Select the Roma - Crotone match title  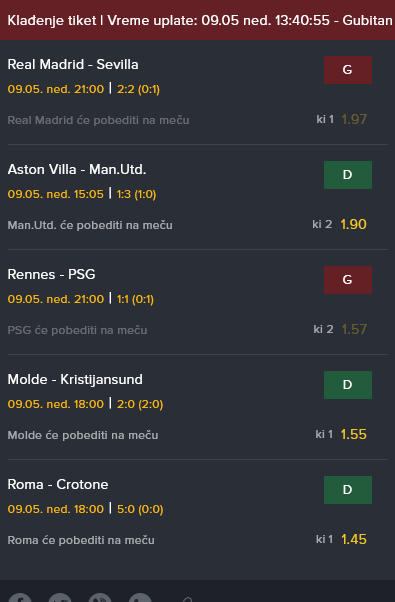[58, 485]
